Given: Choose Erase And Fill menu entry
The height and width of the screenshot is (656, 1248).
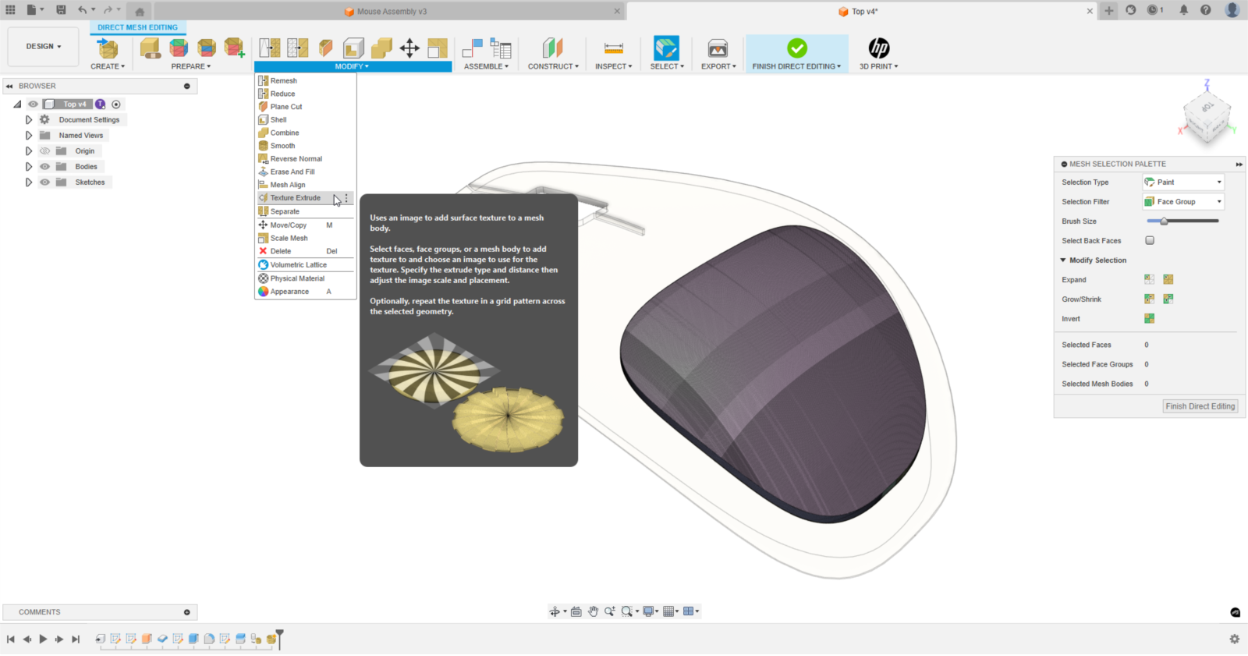Looking at the screenshot, I should point(305,172).
